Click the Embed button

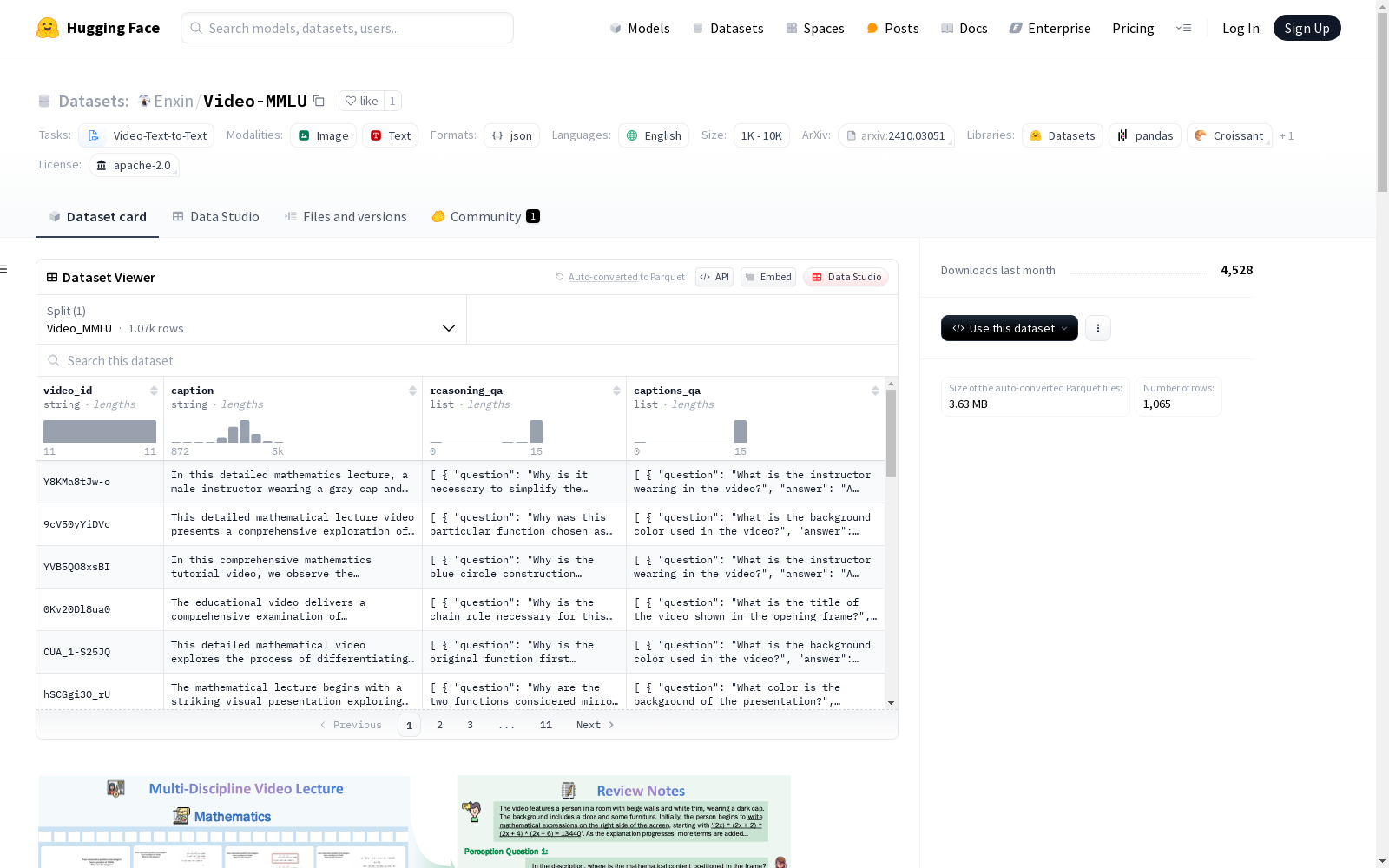coord(768,277)
